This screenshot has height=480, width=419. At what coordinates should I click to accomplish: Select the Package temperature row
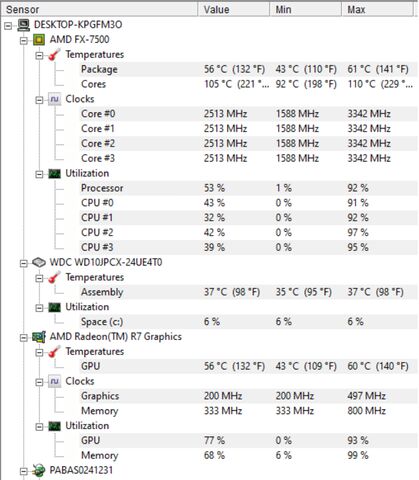[248, 69]
